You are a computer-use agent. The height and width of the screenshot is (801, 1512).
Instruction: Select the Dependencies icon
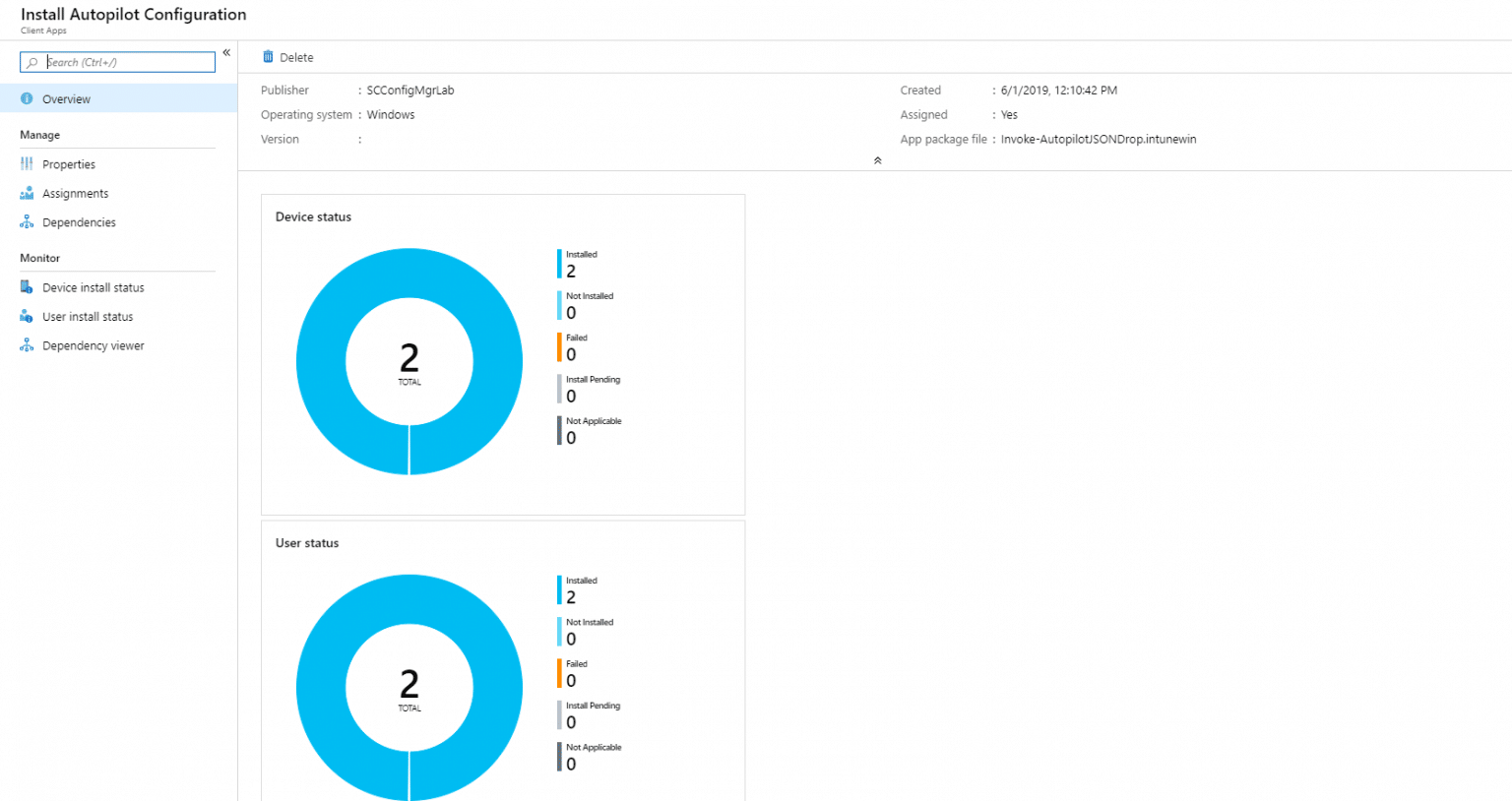(26, 221)
